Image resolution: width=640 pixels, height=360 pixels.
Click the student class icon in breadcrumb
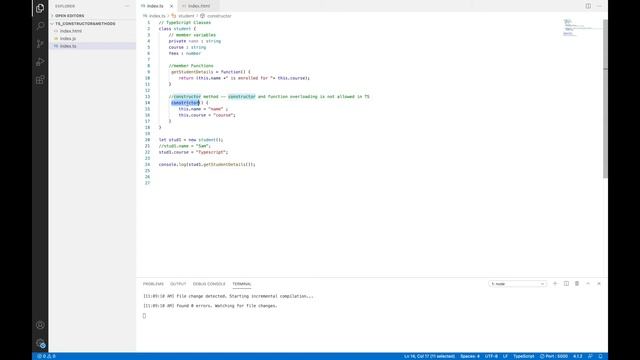click(174, 16)
